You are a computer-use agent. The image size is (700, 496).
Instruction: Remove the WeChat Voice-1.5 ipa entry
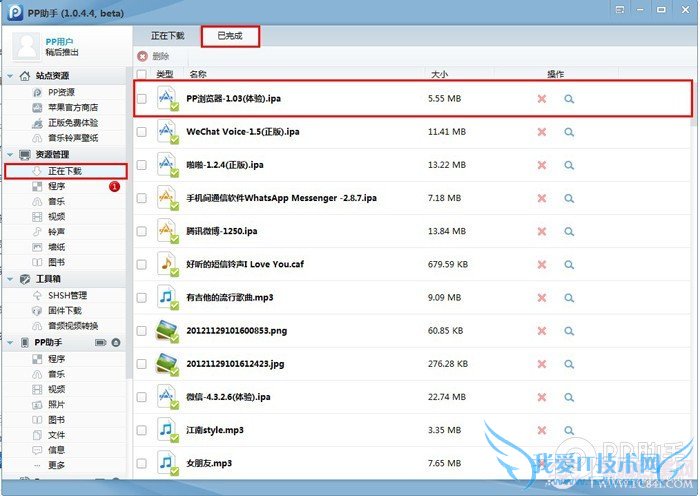pyautogui.click(x=542, y=132)
